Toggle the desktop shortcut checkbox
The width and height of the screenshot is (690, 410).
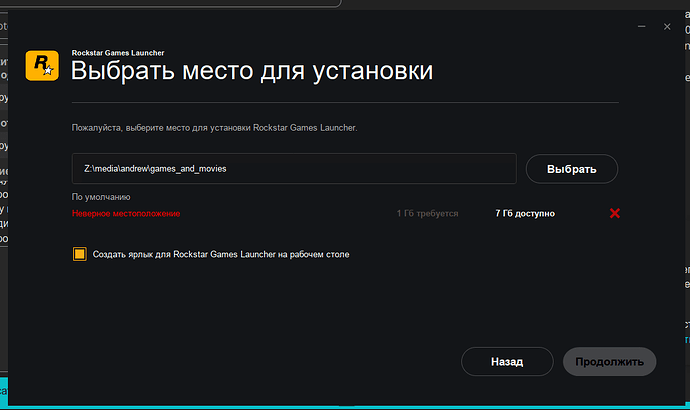[x=80, y=254]
